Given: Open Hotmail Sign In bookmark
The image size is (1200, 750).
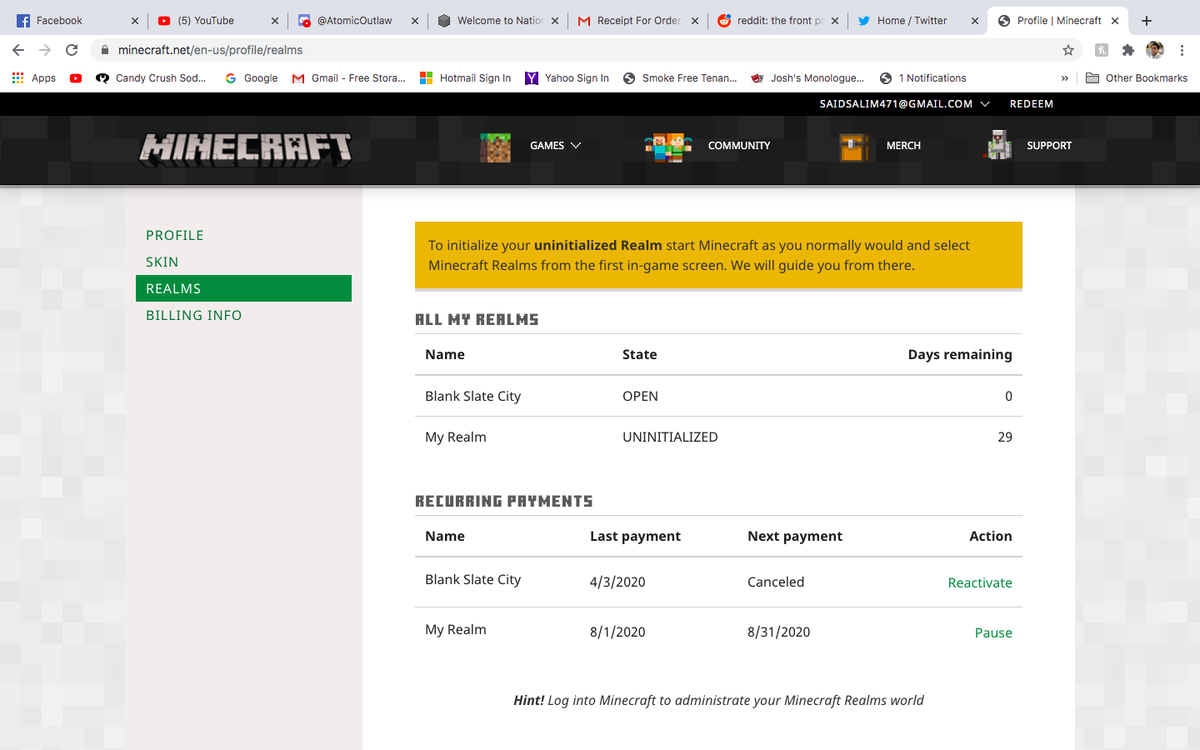Looking at the screenshot, I should click(x=465, y=78).
